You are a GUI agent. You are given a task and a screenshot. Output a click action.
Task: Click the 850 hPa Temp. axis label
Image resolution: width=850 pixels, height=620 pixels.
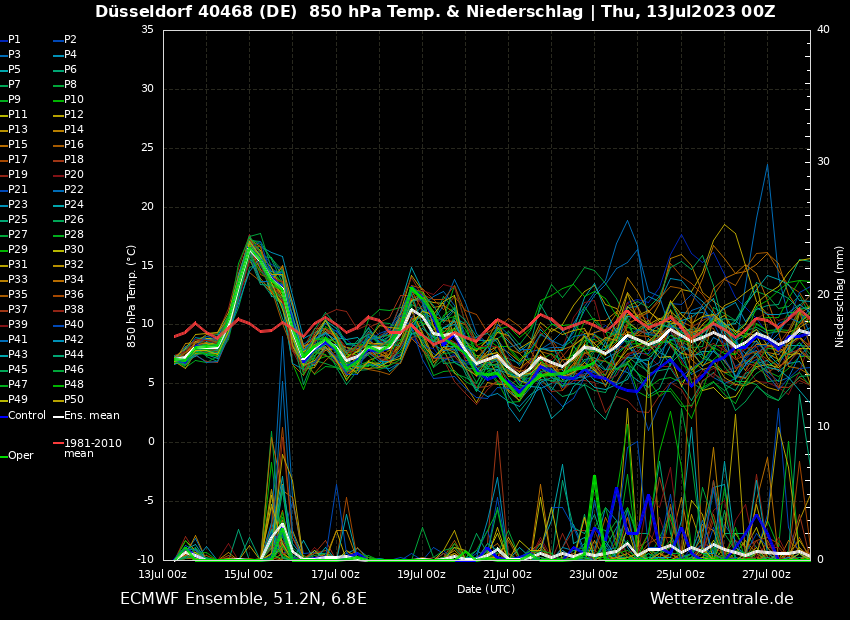coord(132,295)
